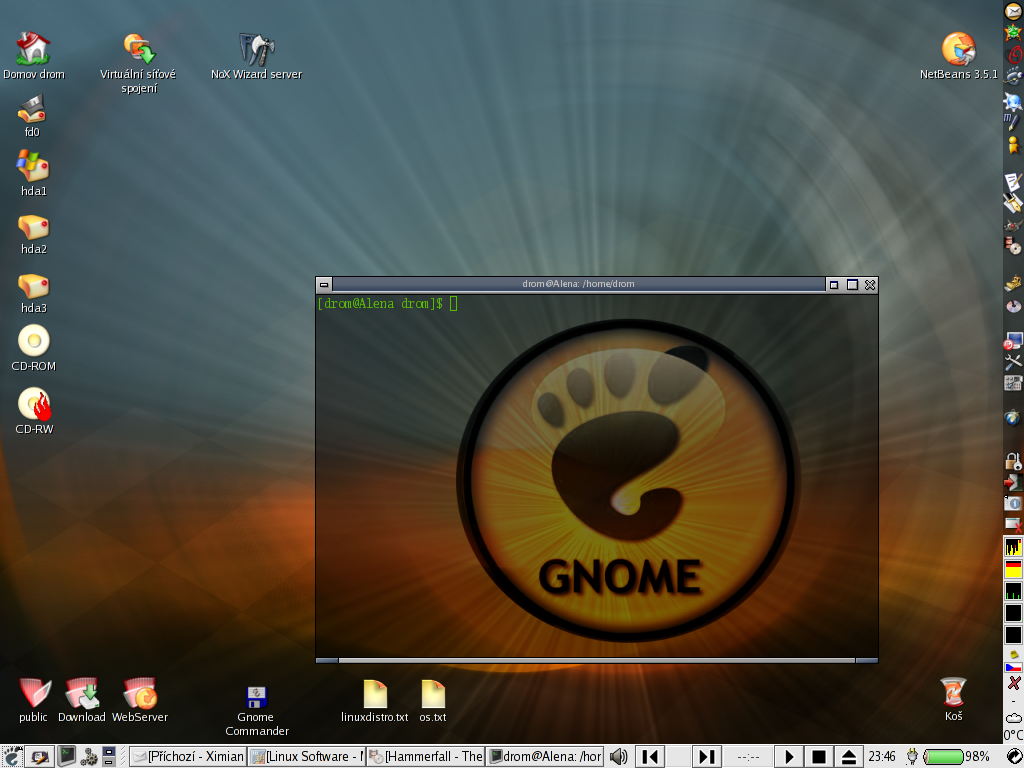This screenshot has height=768, width=1024.
Task: Open the terminal window menu button
Action: (324, 284)
